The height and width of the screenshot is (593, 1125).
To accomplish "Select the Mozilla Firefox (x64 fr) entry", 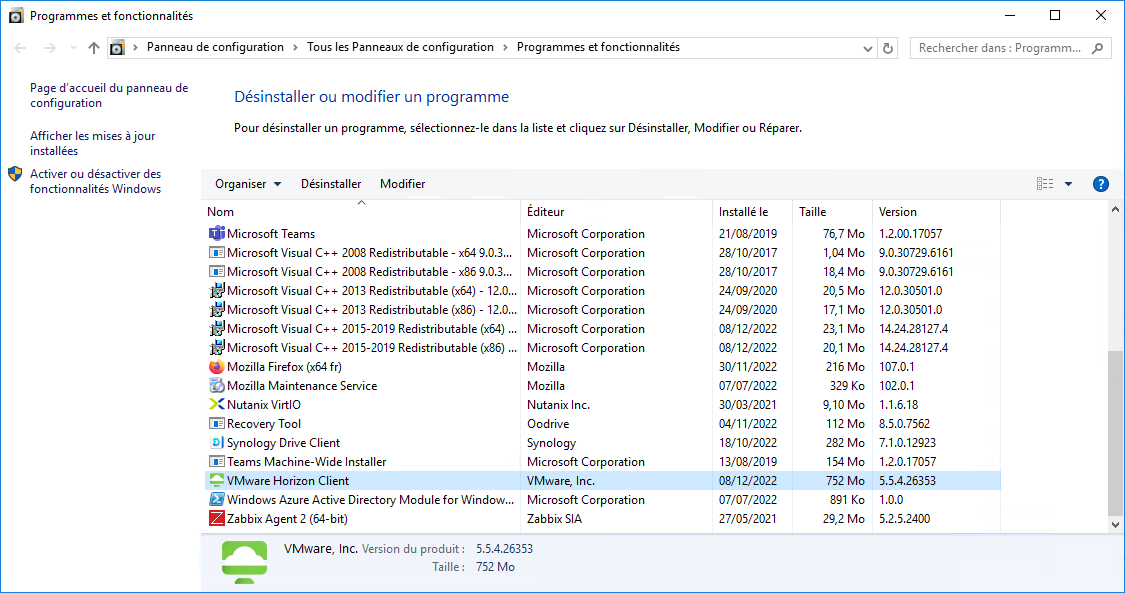I will [284, 366].
